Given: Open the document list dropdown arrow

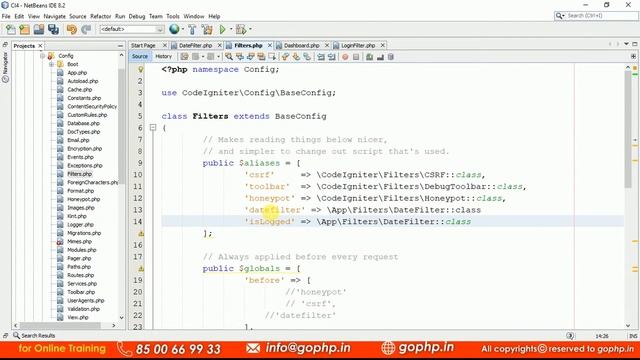Looking at the screenshot, I should click(626, 44).
